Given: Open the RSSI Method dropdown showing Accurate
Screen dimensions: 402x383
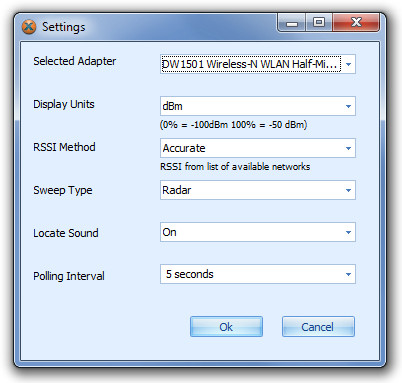Looking at the screenshot, I should 258,148.
